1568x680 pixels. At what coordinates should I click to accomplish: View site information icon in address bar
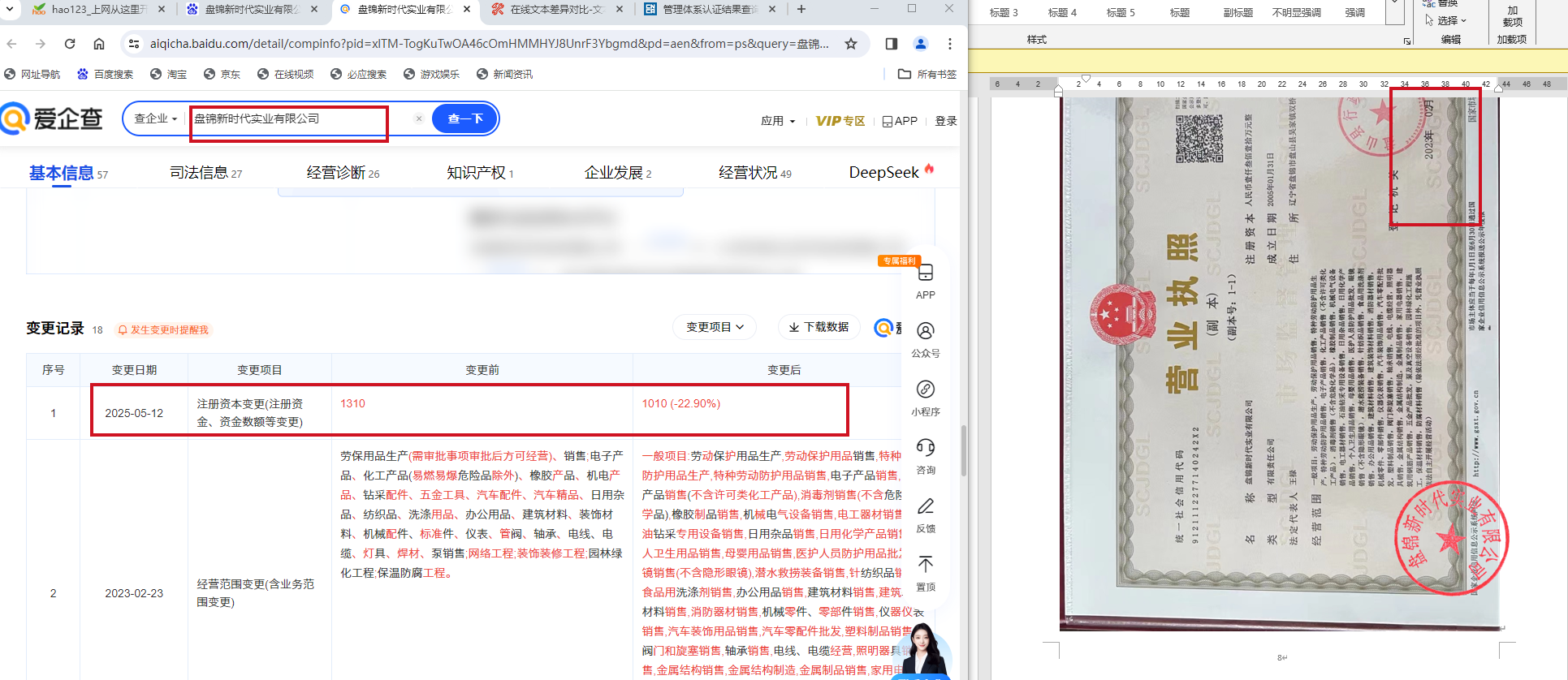coord(134,44)
